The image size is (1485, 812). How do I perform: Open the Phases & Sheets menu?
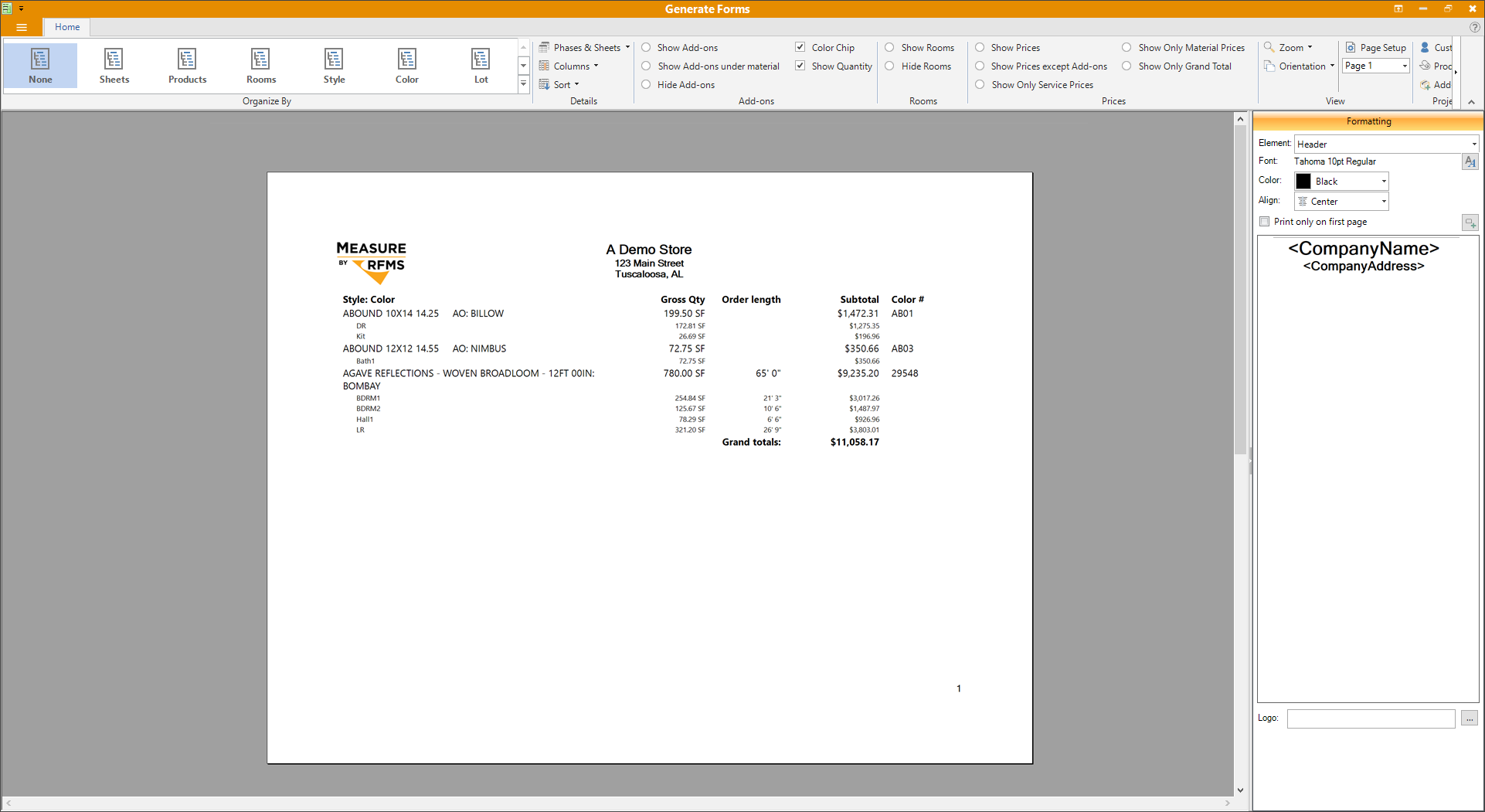pyautogui.click(x=584, y=48)
